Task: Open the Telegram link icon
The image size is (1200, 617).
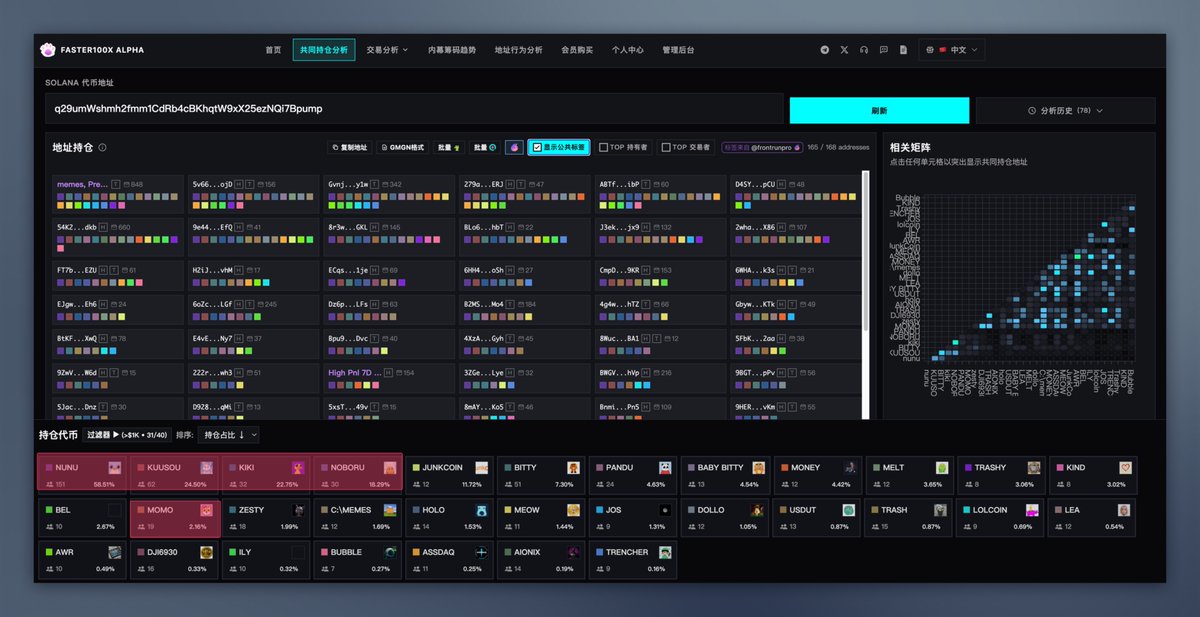Action: [x=825, y=49]
